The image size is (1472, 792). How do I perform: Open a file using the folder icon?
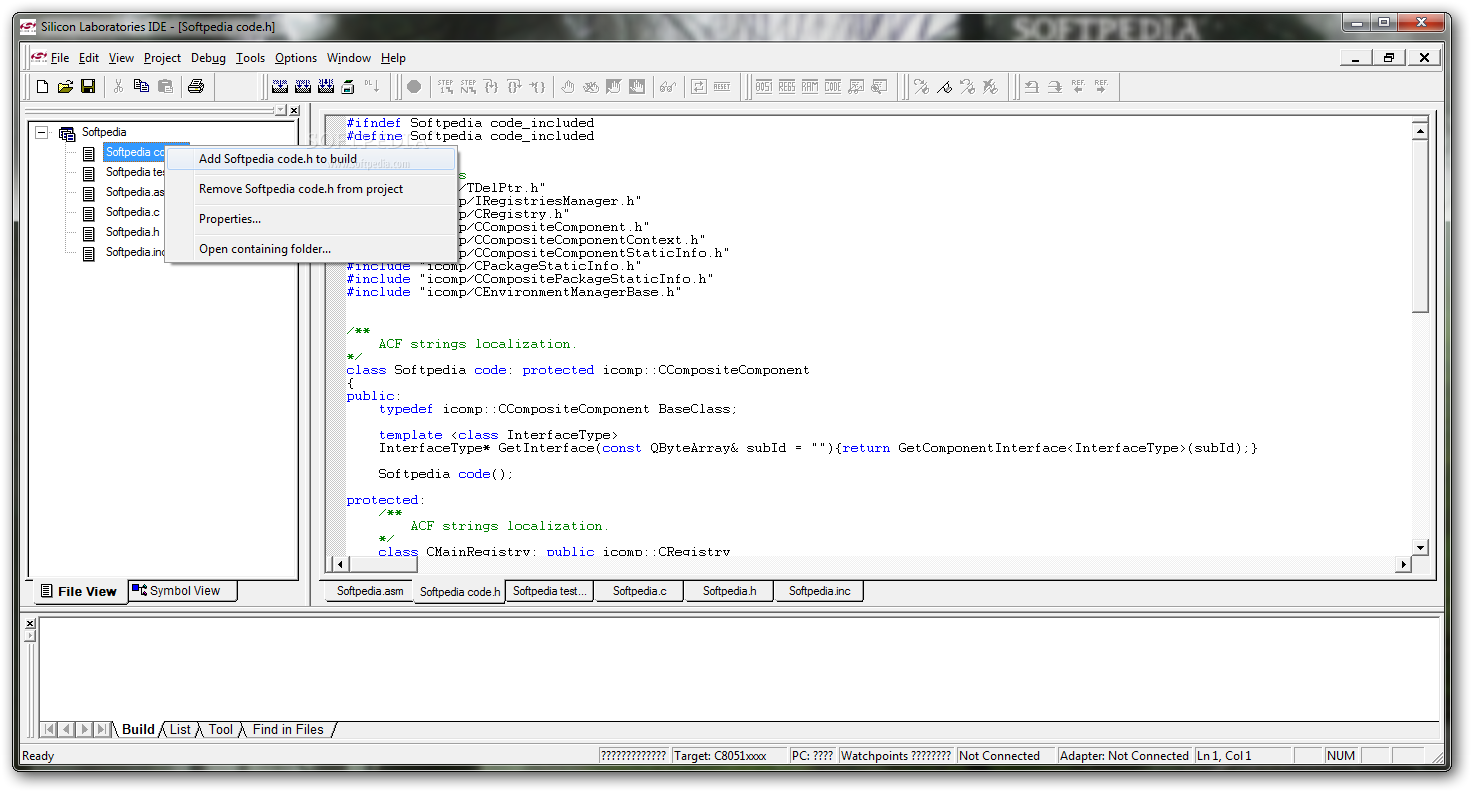point(65,87)
